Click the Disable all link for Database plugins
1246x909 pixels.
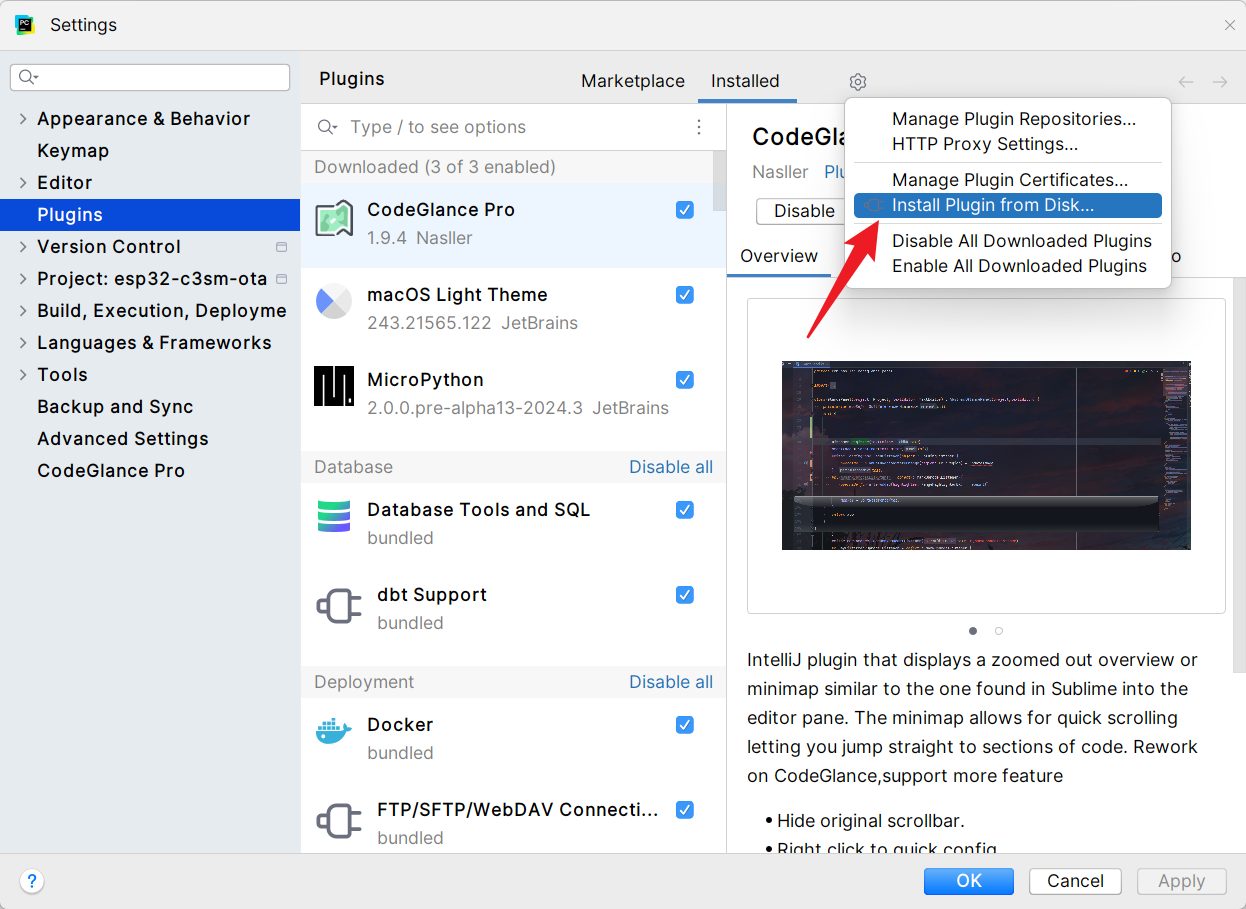click(x=671, y=467)
